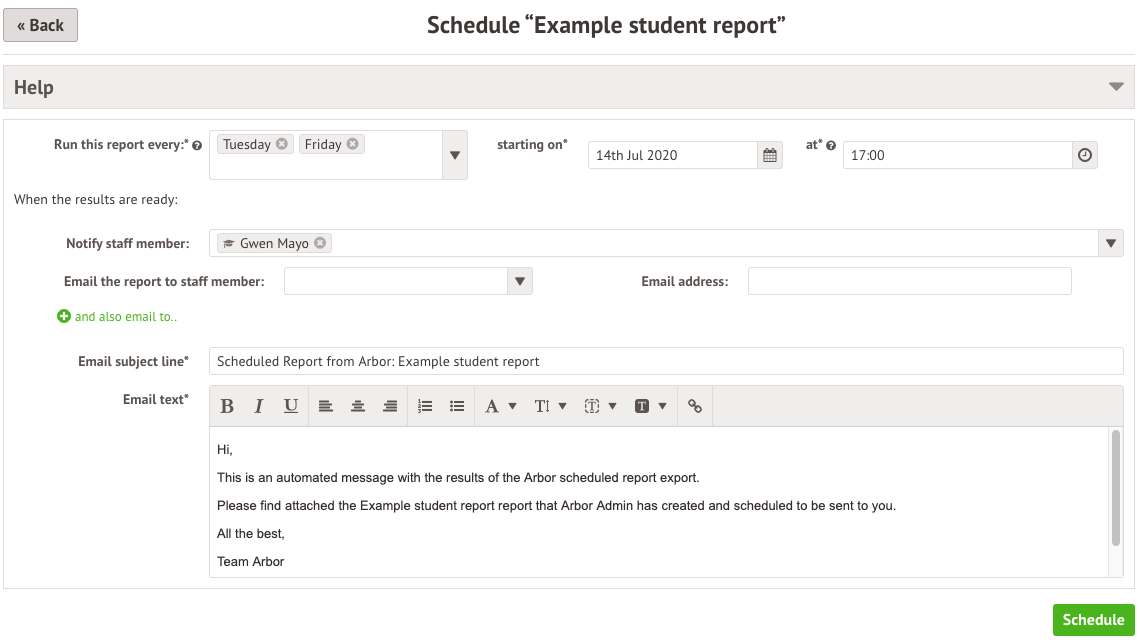This screenshot has width=1140, height=644.
Task: Go back using the Back button
Action: tap(41, 26)
